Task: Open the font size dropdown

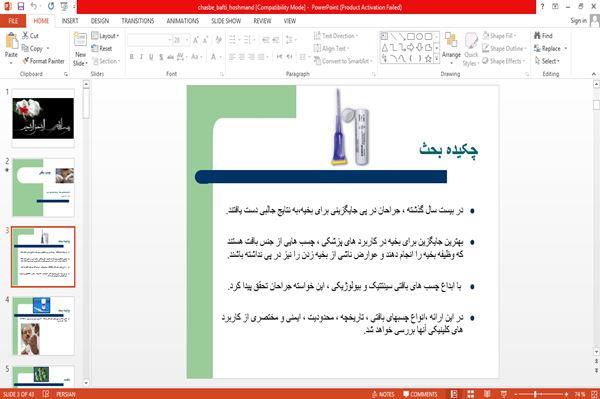Action: click(x=187, y=40)
